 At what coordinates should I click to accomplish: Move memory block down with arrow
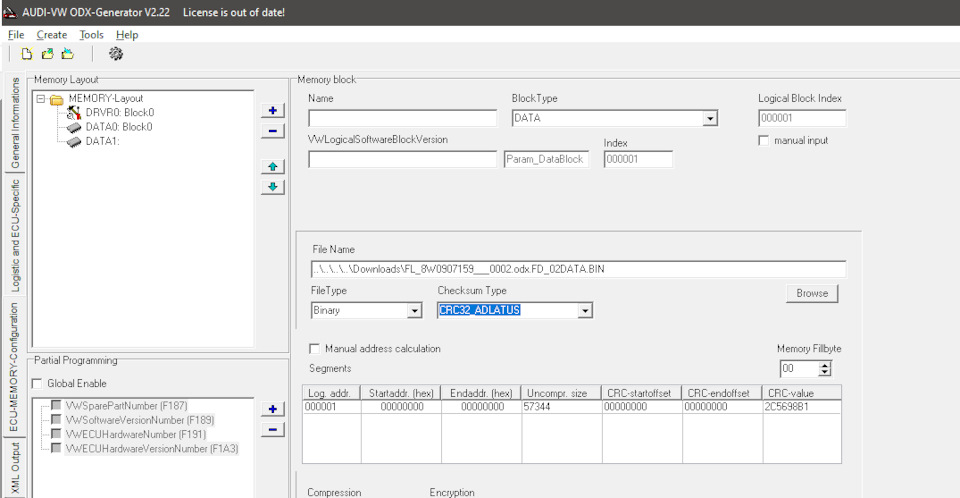tap(272, 187)
